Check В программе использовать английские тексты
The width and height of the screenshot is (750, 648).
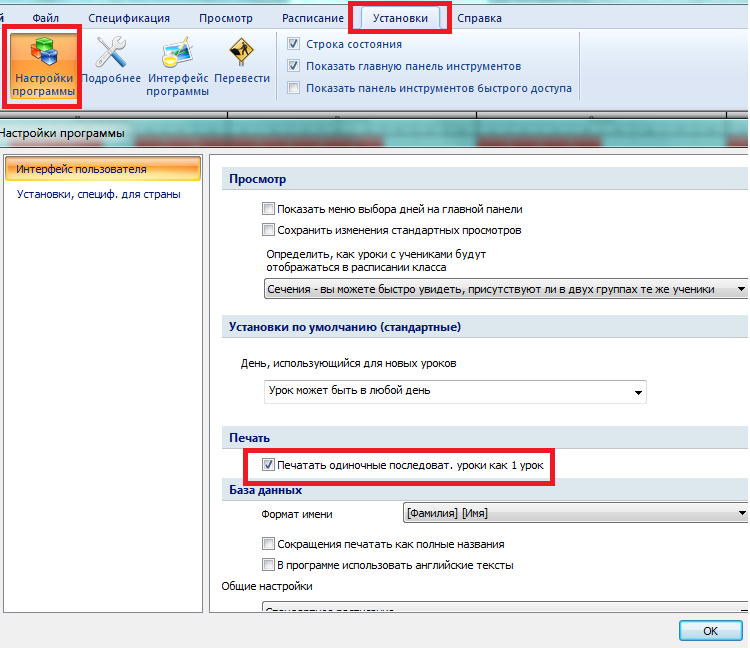pyautogui.click(x=268, y=565)
